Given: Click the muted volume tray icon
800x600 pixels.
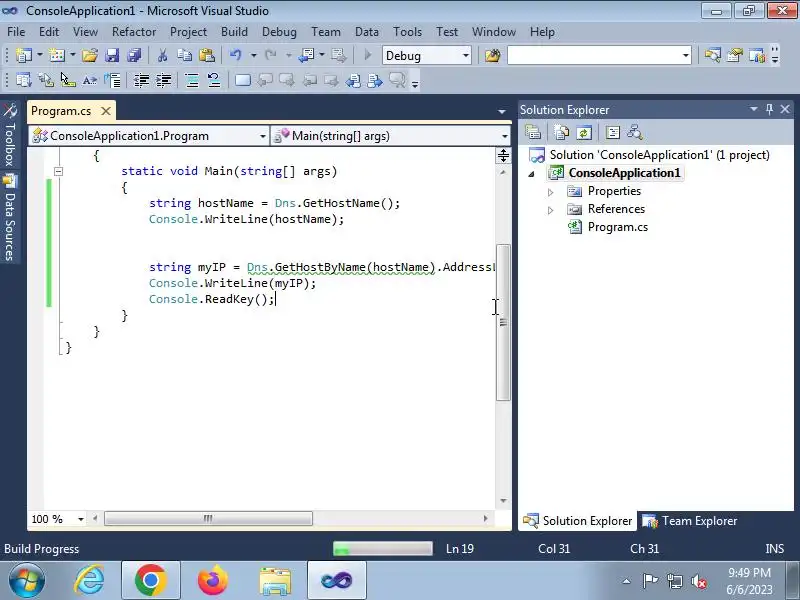Looking at the screenshot, I should pos(699,581).
